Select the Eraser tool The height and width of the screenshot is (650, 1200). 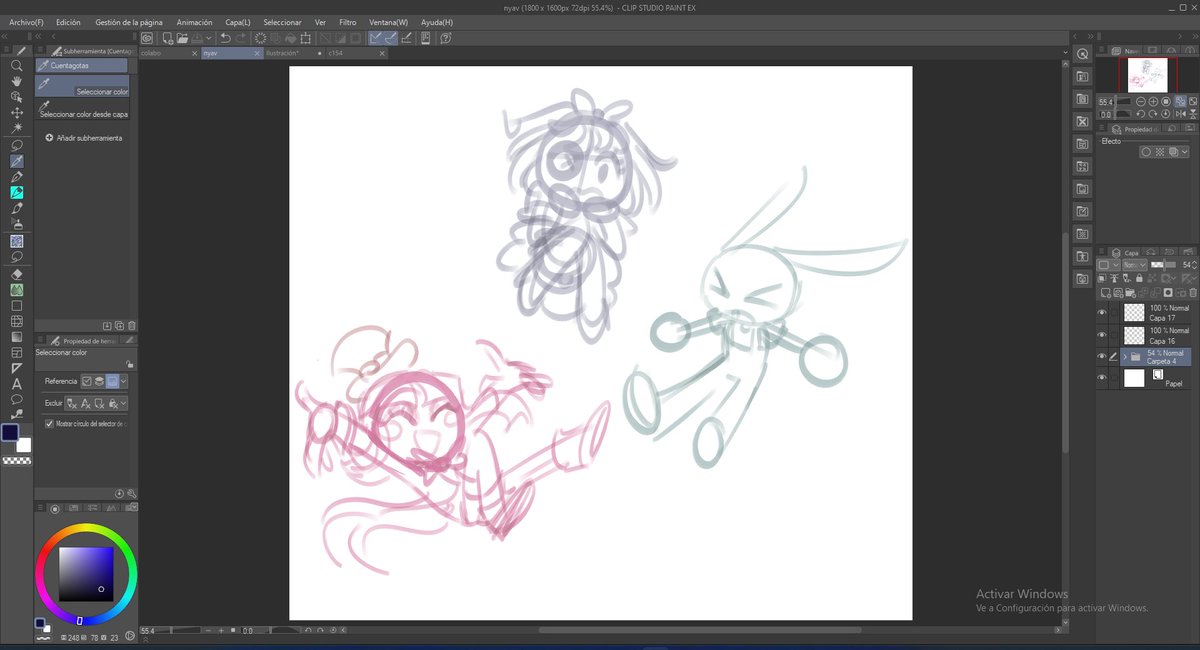click(x=17, y=273)
